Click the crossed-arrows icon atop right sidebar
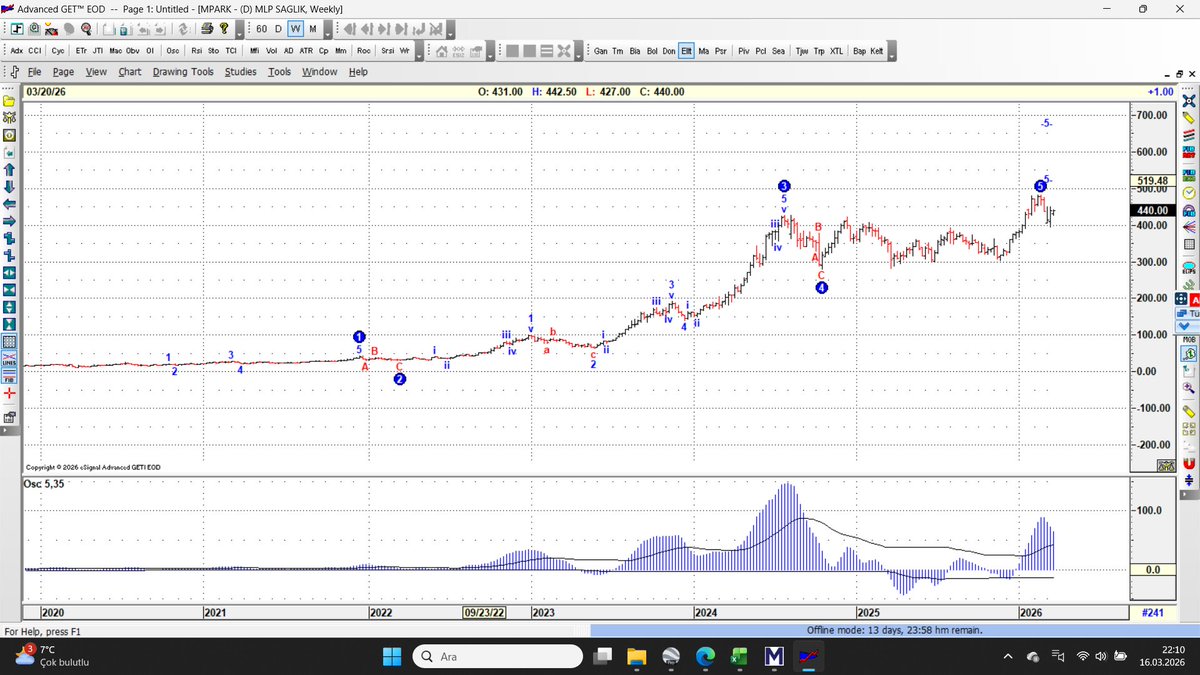Viewport: 1200px width, 675px height. coord(1189,100)
